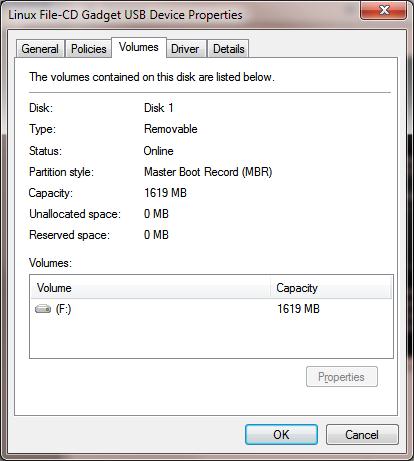Click empty area in Volumes list box
This screenshot has width=414, height=461.
(x=211, y=338)
